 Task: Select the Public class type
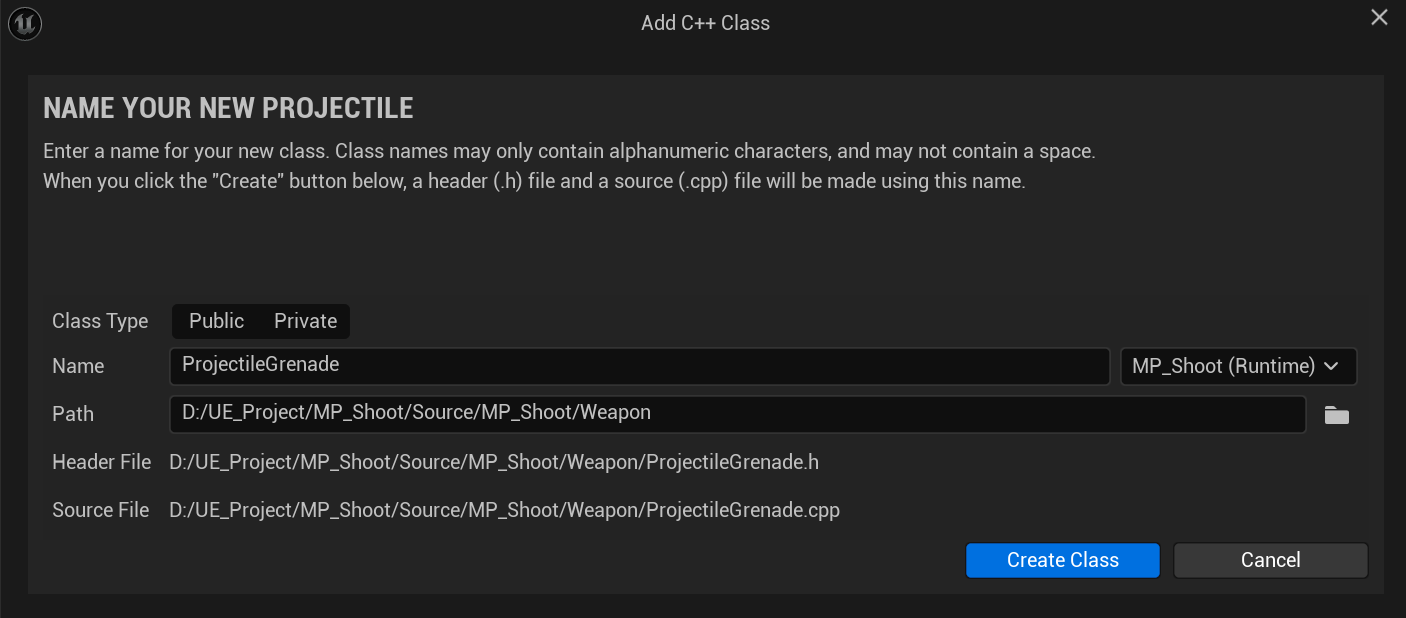[x=216, y=321]
